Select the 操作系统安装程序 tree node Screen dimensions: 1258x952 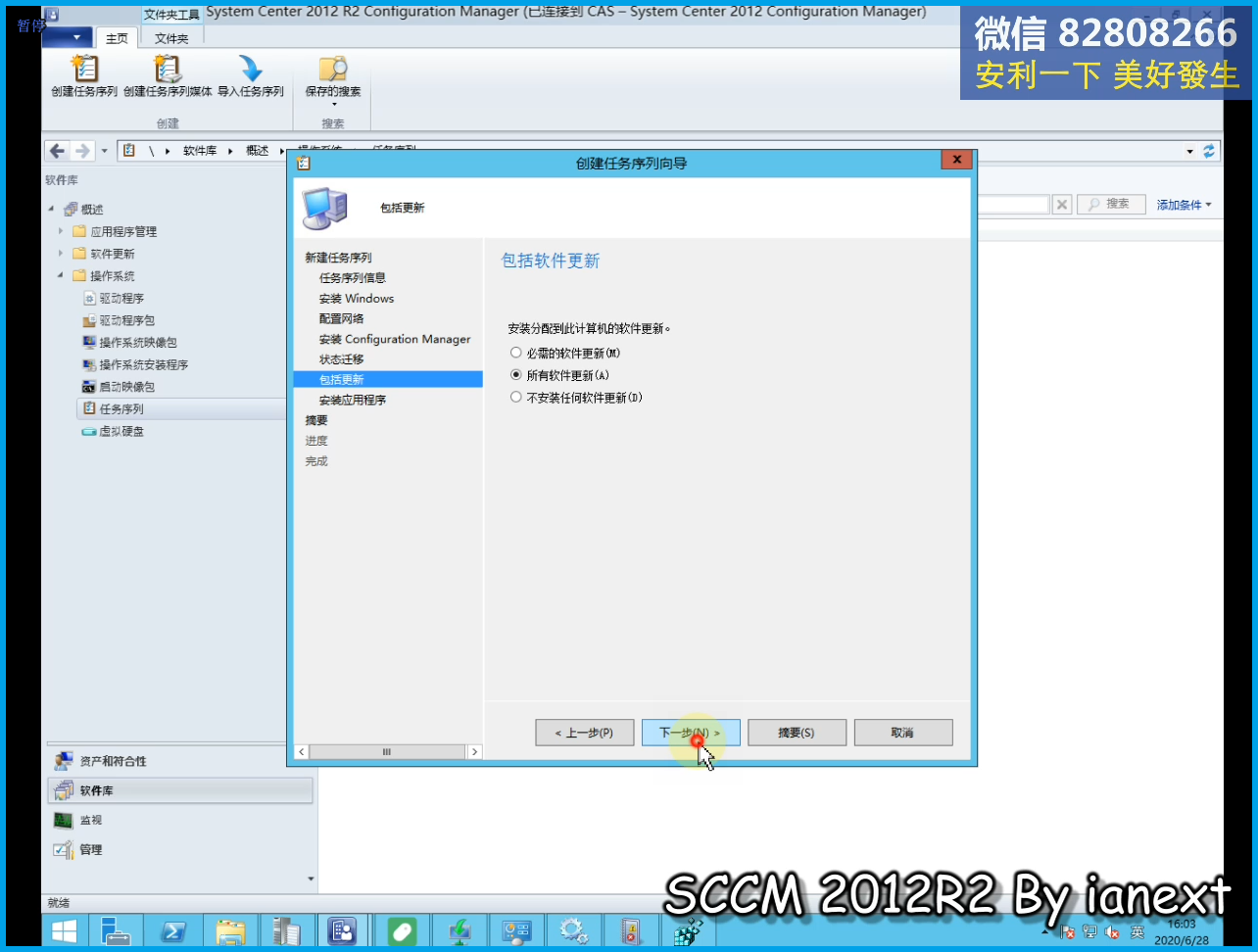click(x=144, y=364)
